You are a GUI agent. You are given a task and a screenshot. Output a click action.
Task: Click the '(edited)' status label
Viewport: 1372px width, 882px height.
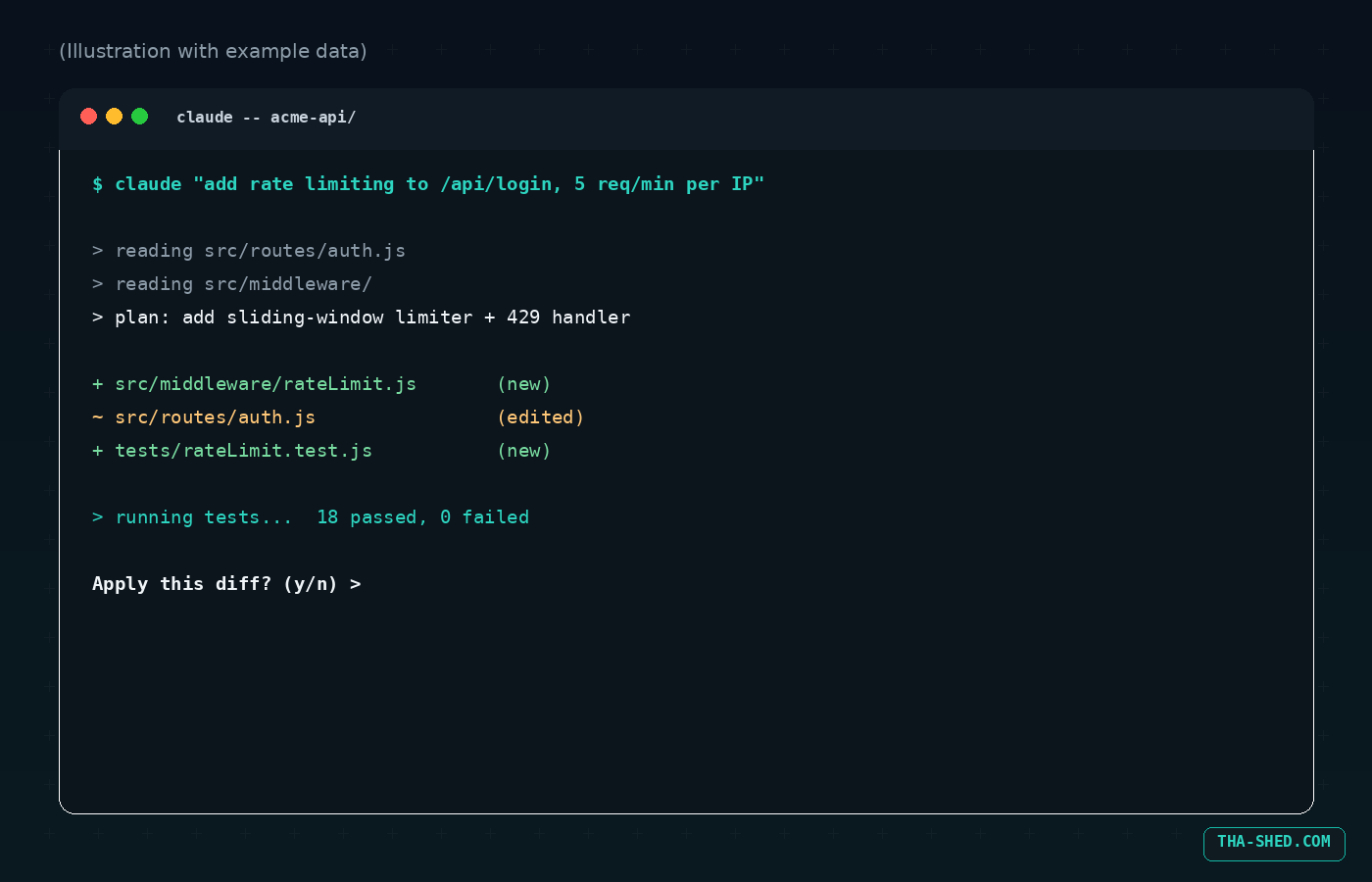(x=541, y=417)
